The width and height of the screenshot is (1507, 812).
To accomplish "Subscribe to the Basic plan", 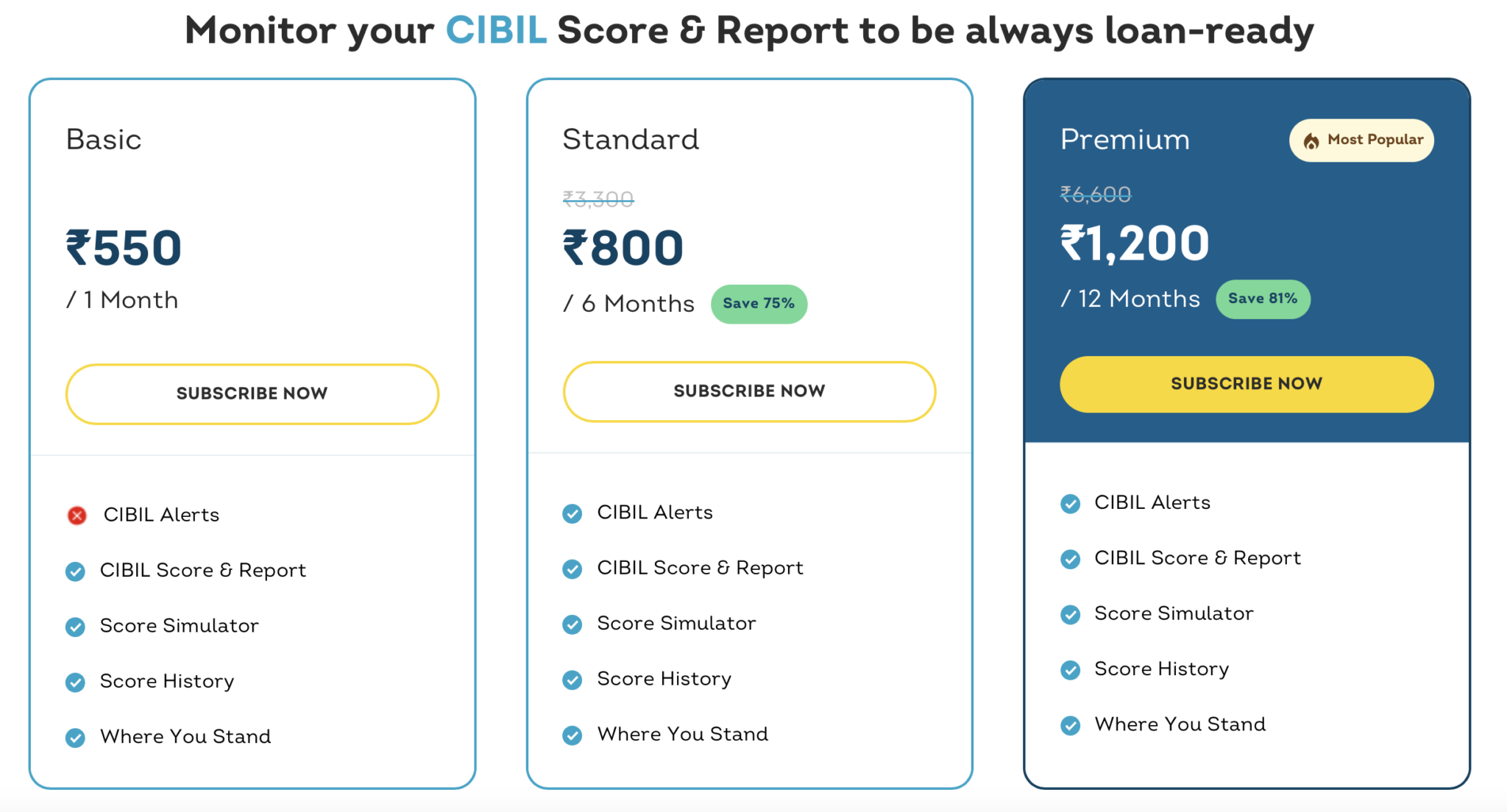I will (252, 393).
